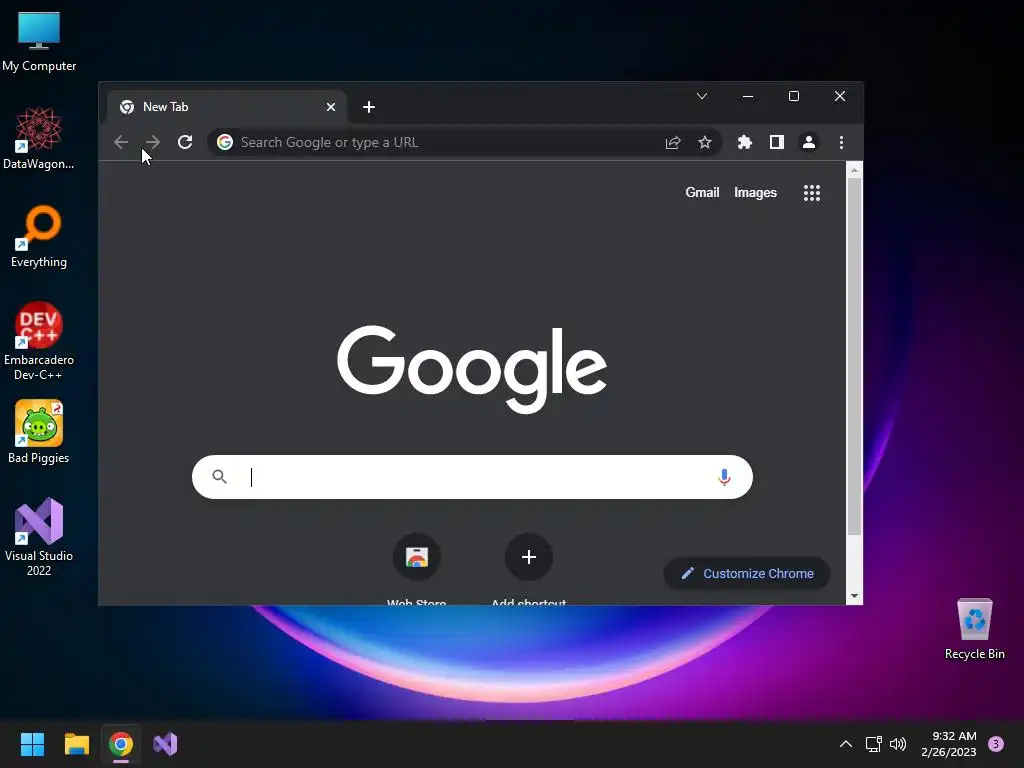Click the Google search input field
This screenshot has height=768, width=1024.
472,477
